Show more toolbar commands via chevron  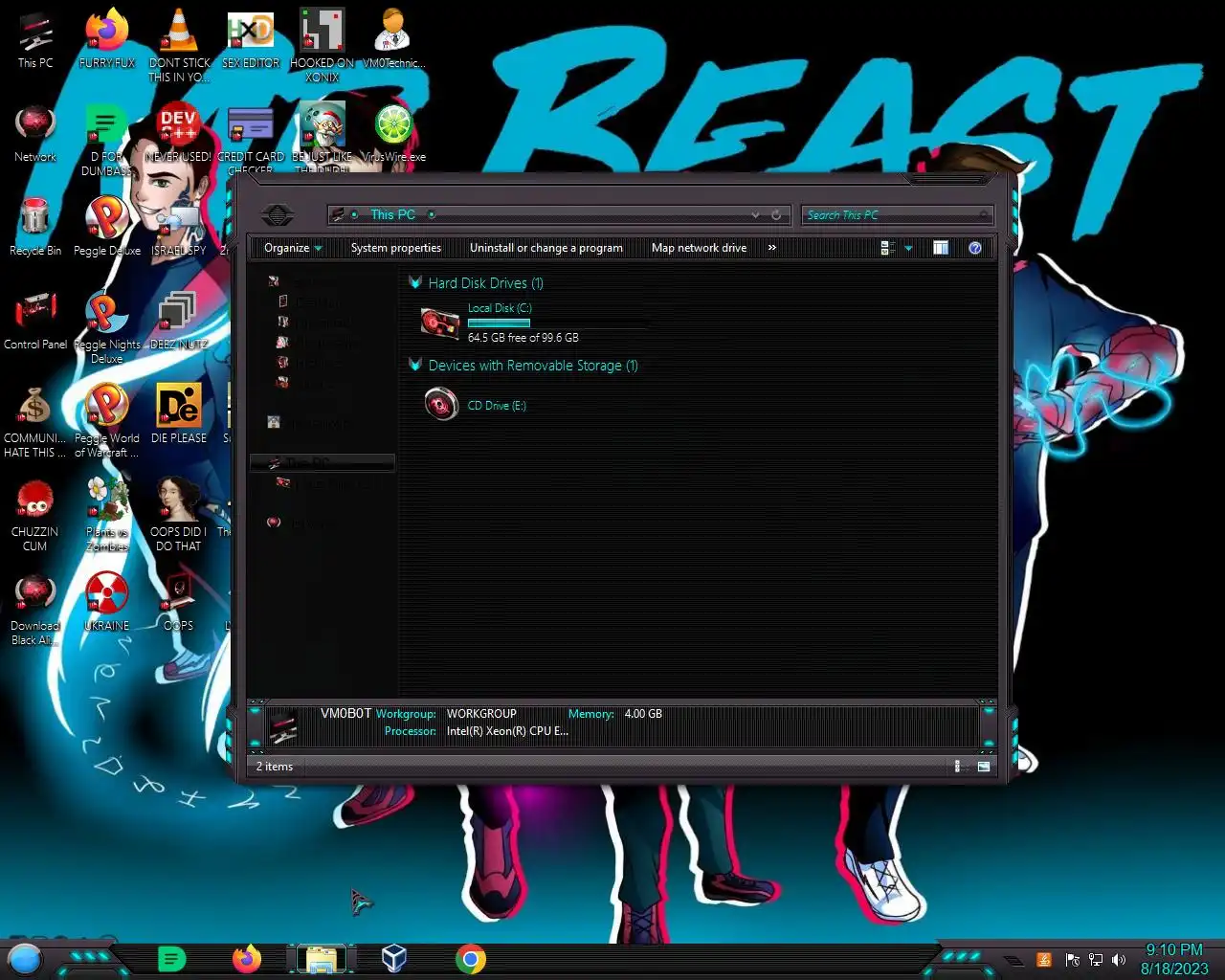772,248
